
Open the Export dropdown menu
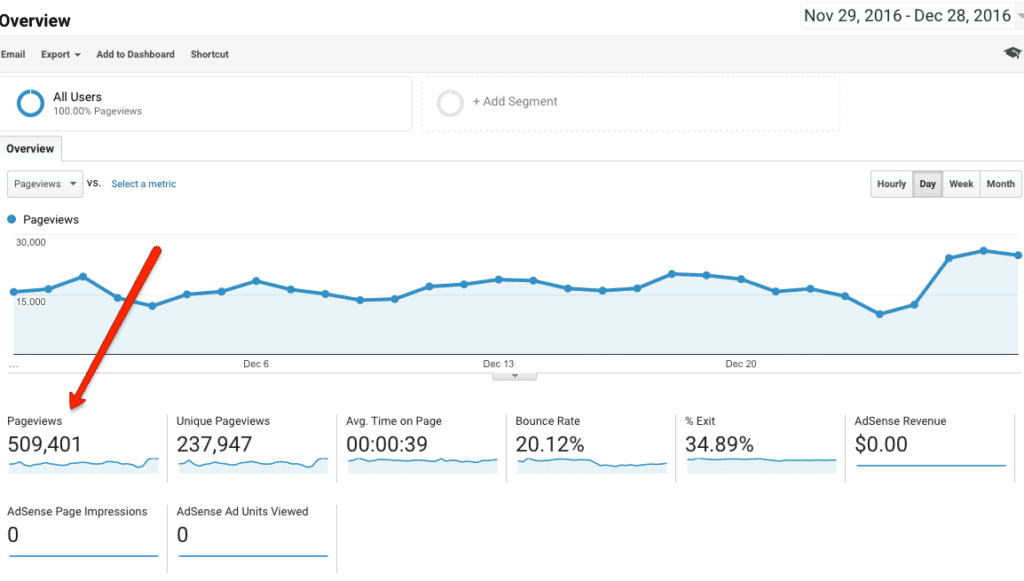(61, 55)
